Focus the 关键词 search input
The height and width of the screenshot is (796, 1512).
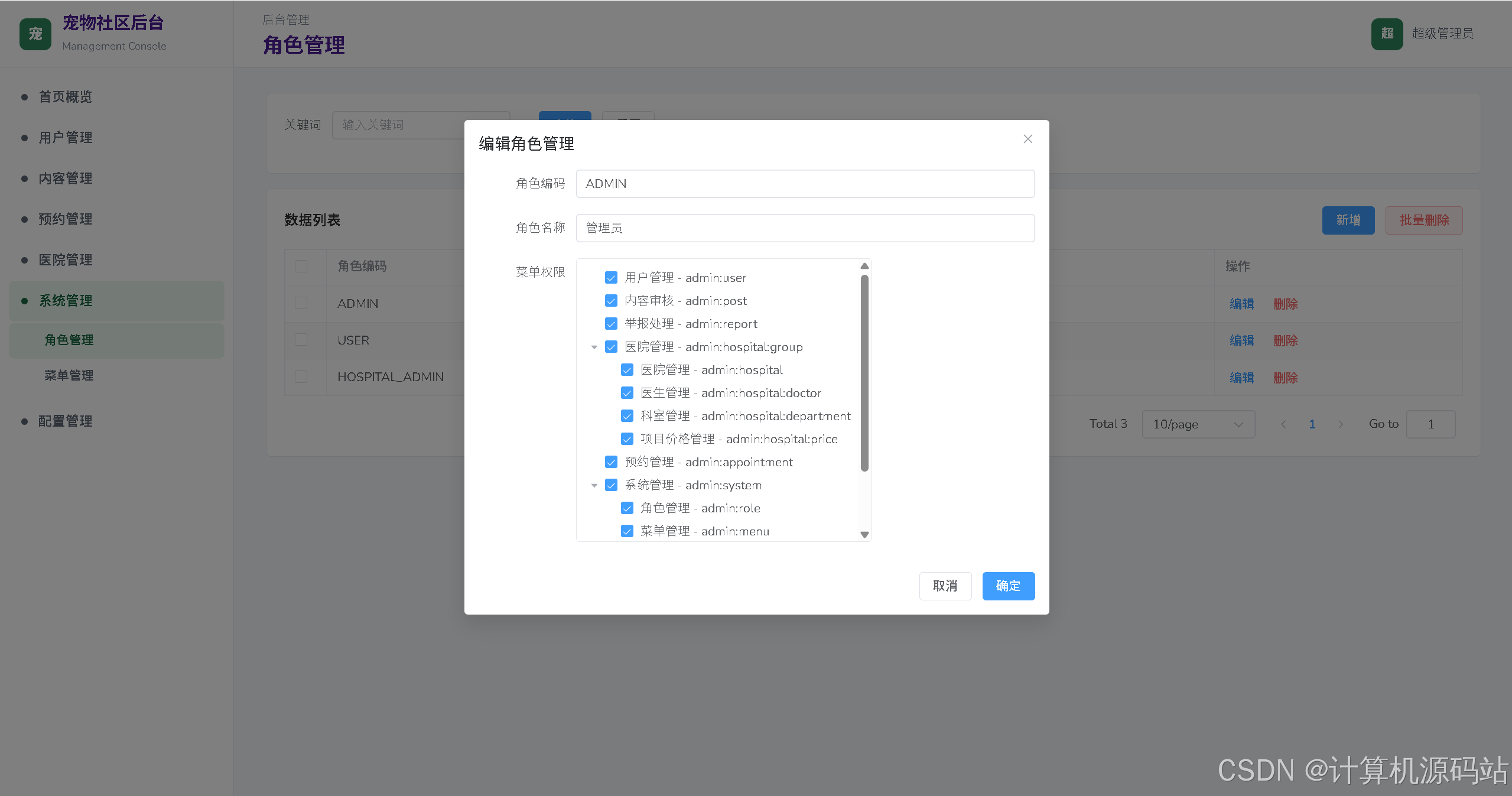point(421,125)
